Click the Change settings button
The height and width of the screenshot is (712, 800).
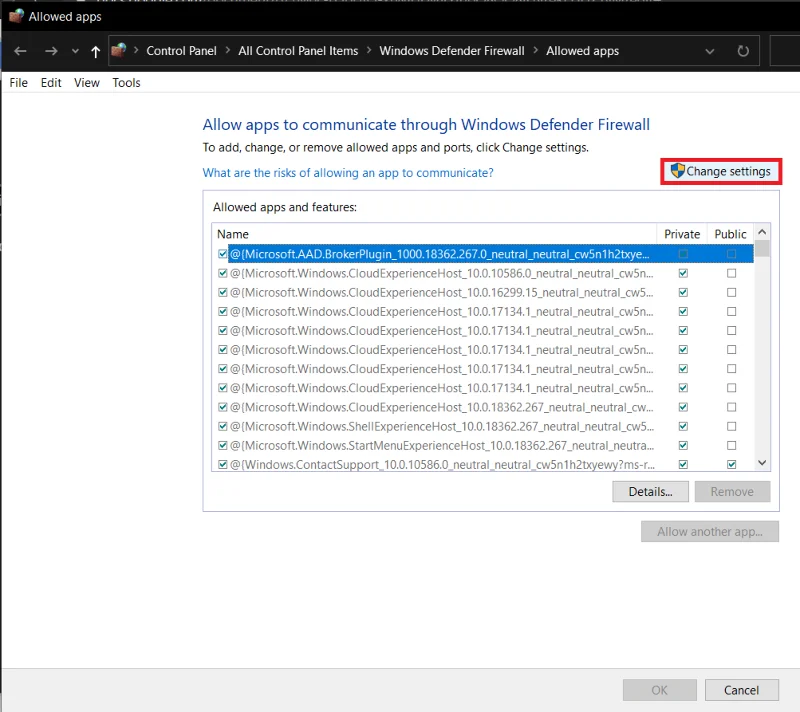tap(721, 171)
